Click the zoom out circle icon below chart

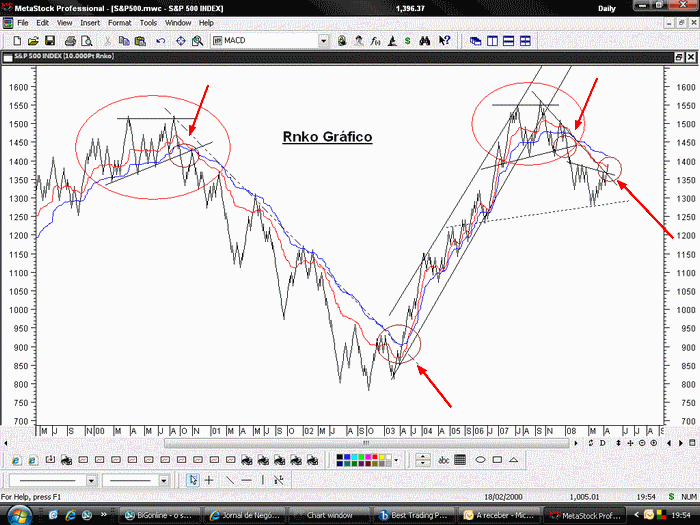point(642,443)
